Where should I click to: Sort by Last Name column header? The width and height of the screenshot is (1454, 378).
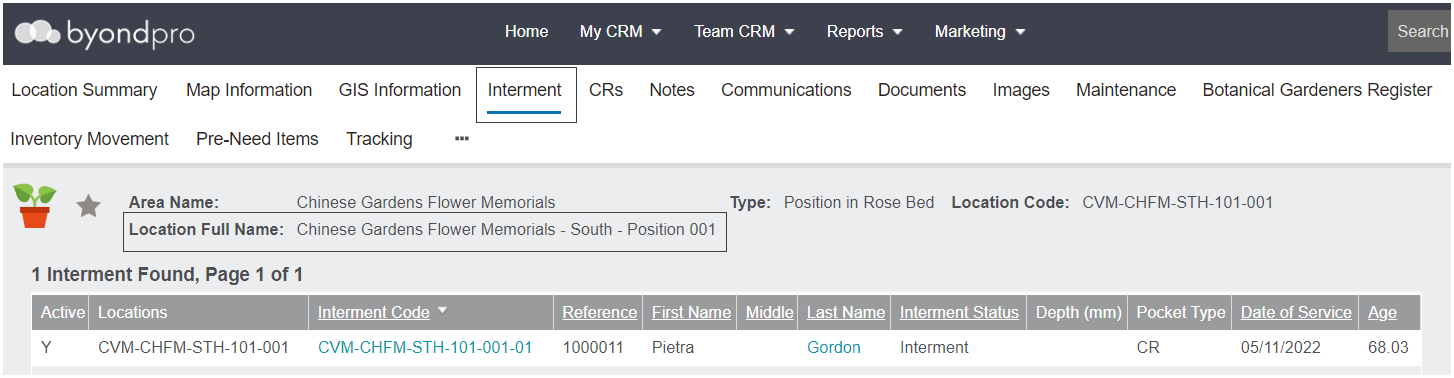pos(846,312)
